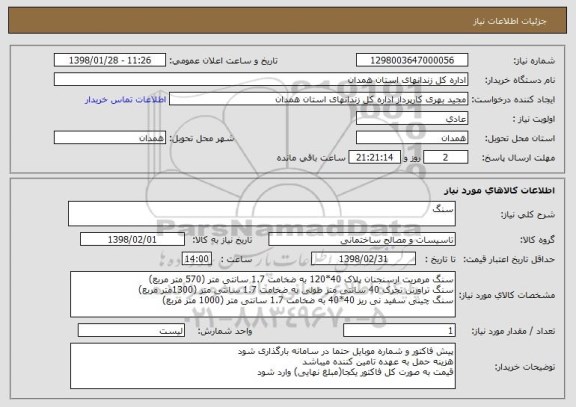Click the تعداد / مقدار مورد نیاز label
This screenshot has height=407, width=576.
coord(513,331)
